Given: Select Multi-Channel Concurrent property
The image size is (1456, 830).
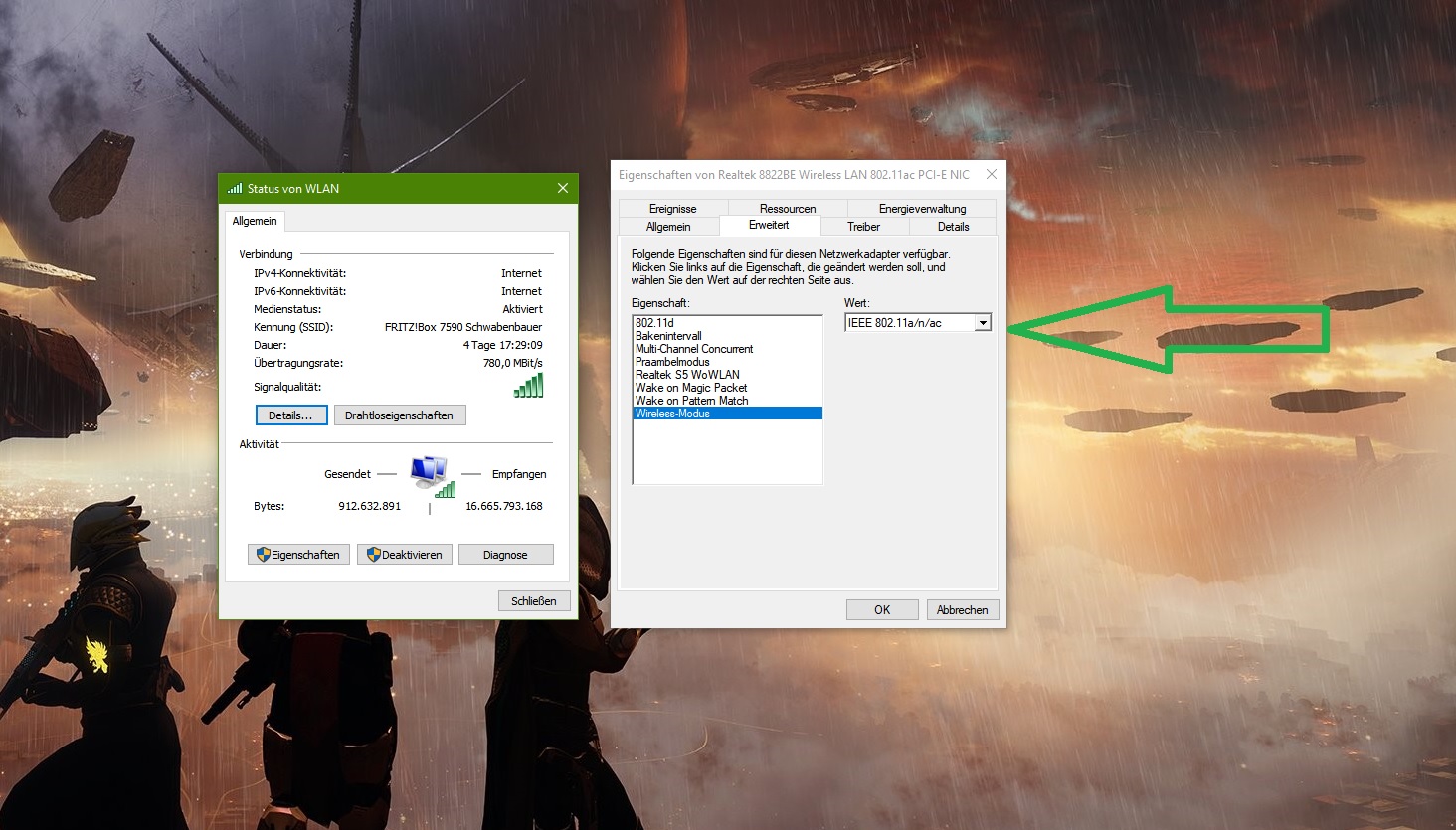Looking at the screenshot, I should point(727,349).
